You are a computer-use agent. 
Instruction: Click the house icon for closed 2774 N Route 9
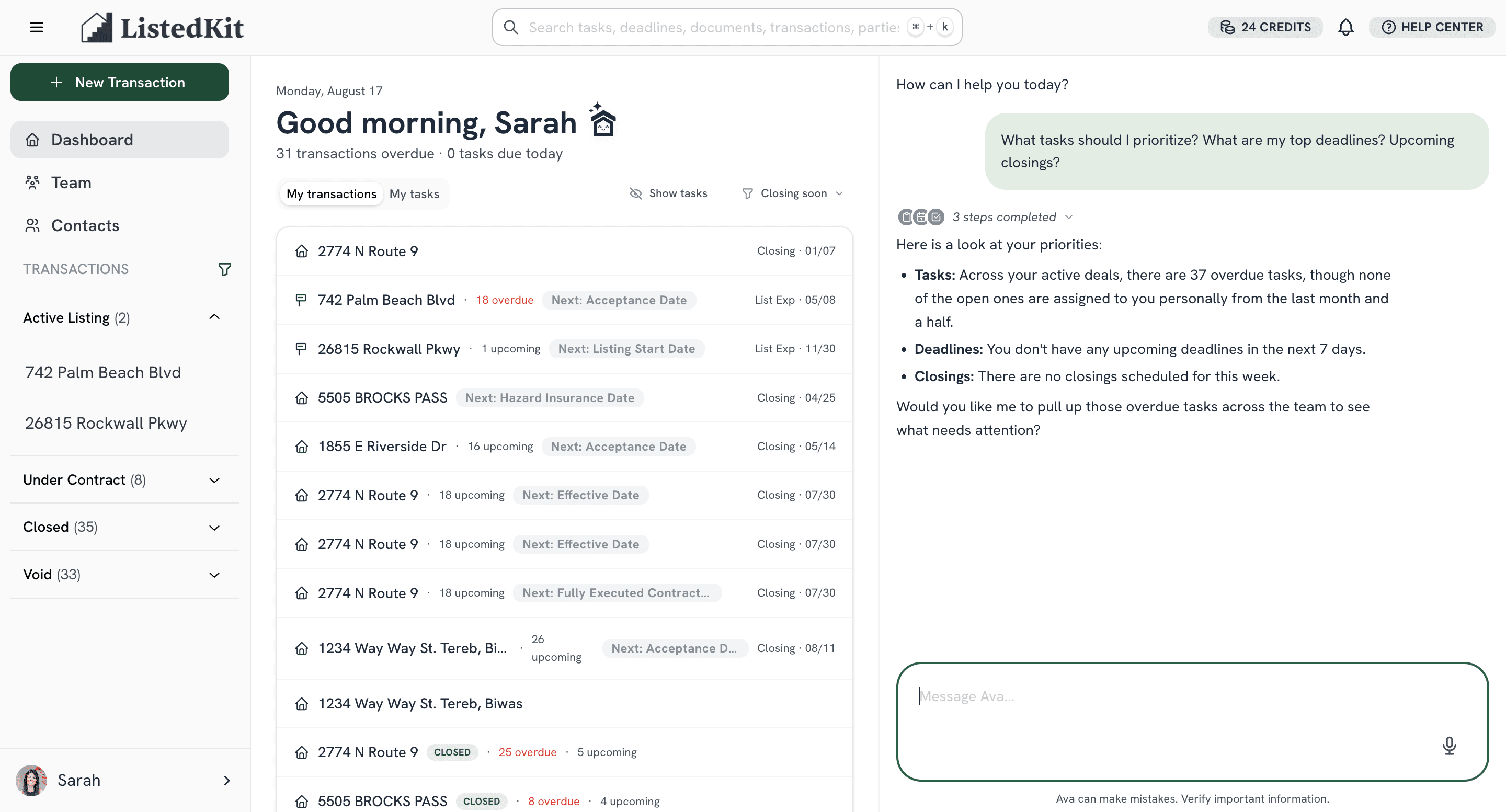(301, 752)
